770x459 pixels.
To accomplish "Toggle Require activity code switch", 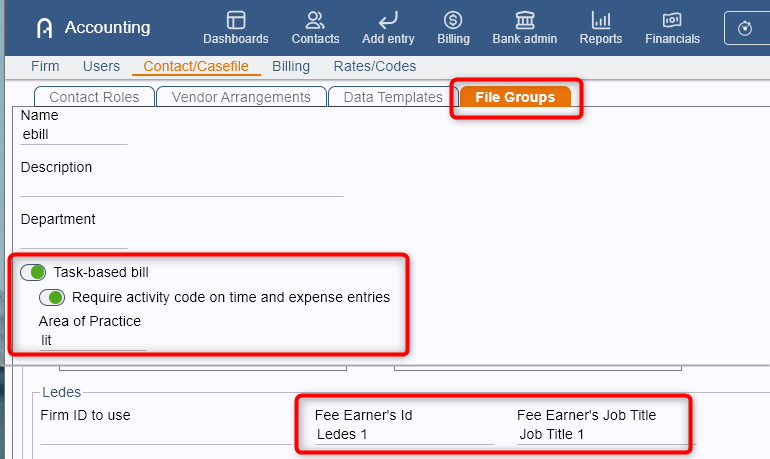I will tap(52, 297).
